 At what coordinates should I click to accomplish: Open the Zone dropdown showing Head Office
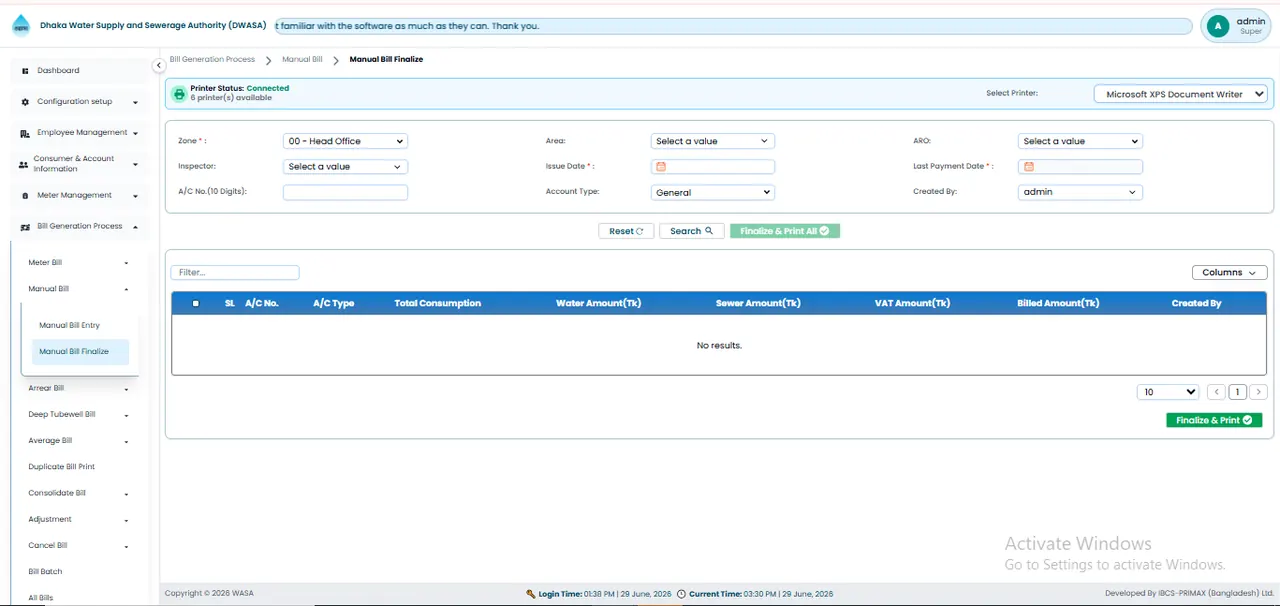tap(345, 141)
